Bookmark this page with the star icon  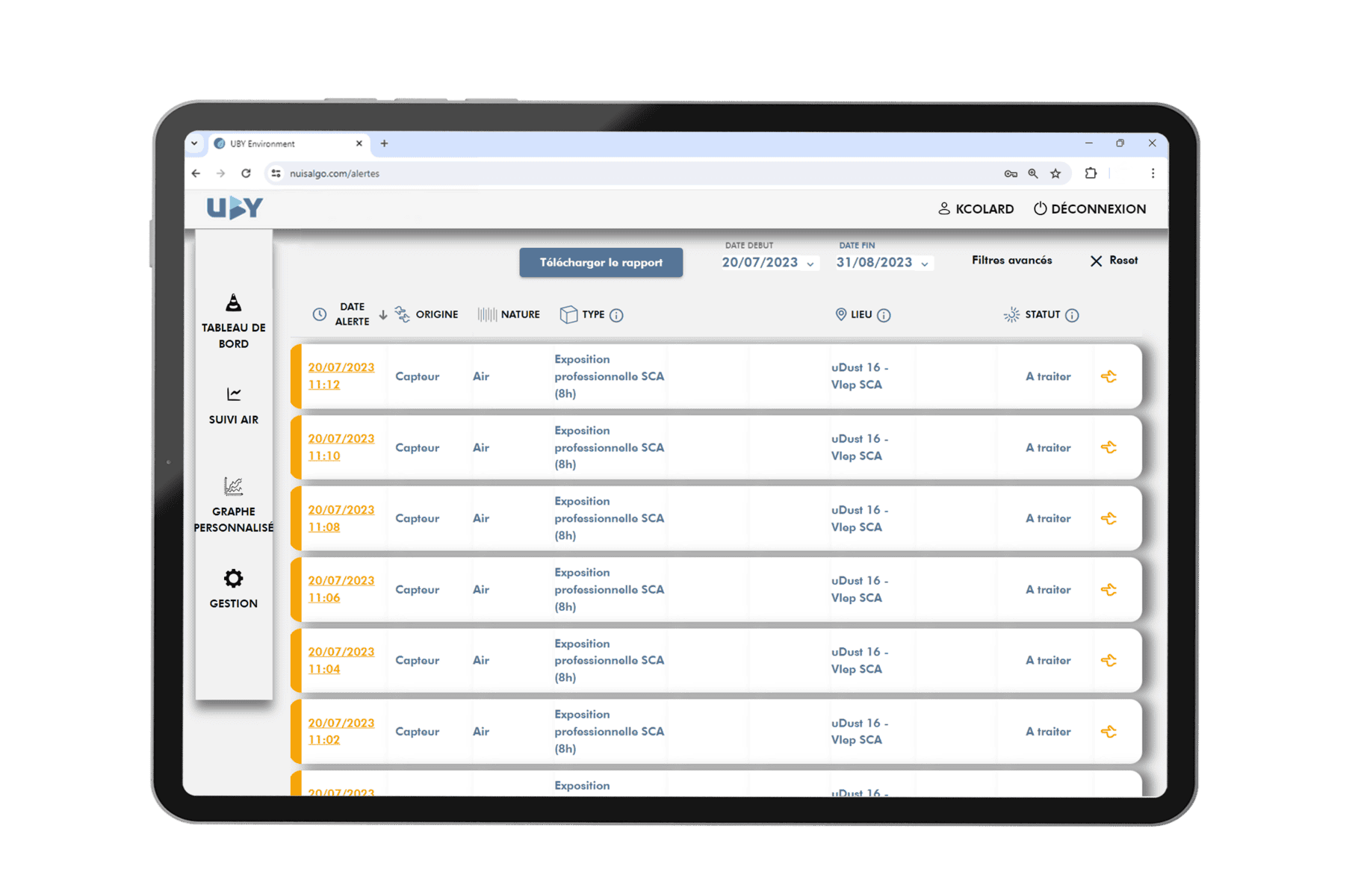pos(1055,174)
